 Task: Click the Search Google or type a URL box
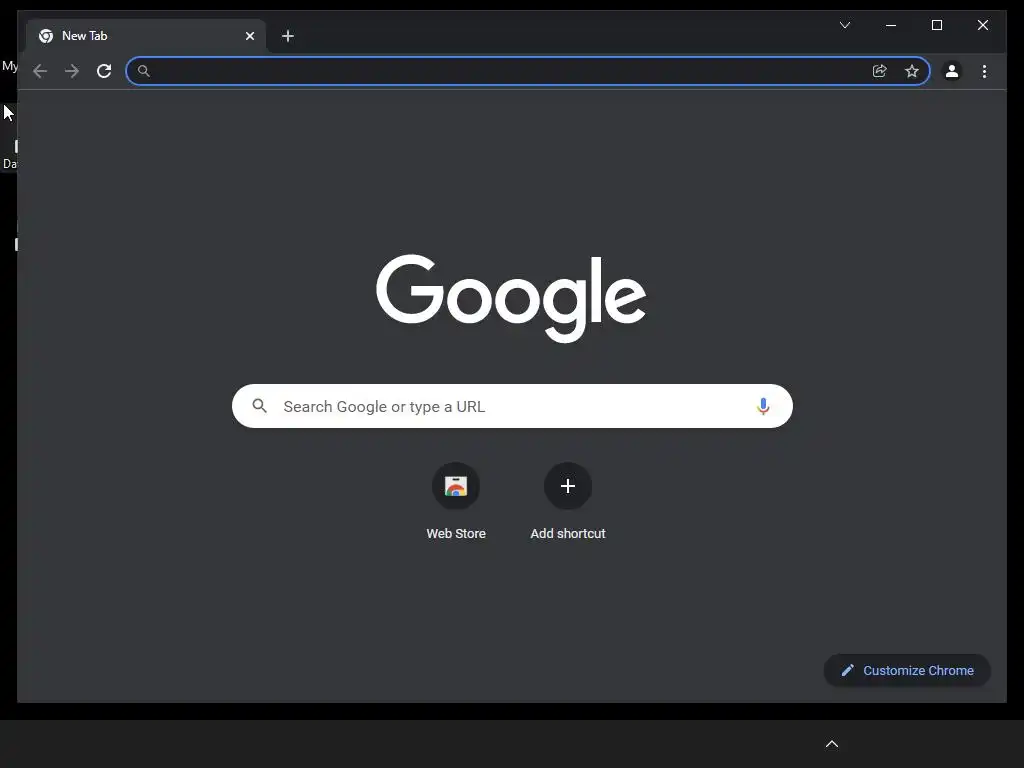click(512, 406)
